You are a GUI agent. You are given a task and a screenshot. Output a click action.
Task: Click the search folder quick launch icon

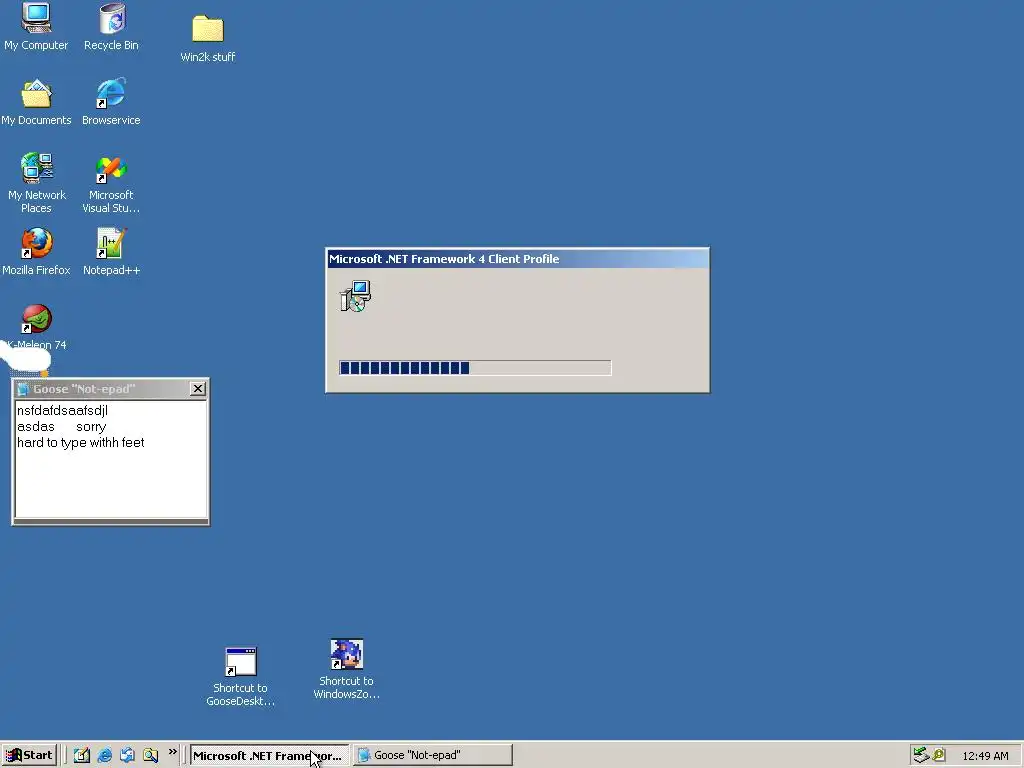click(x=151, y=755)
